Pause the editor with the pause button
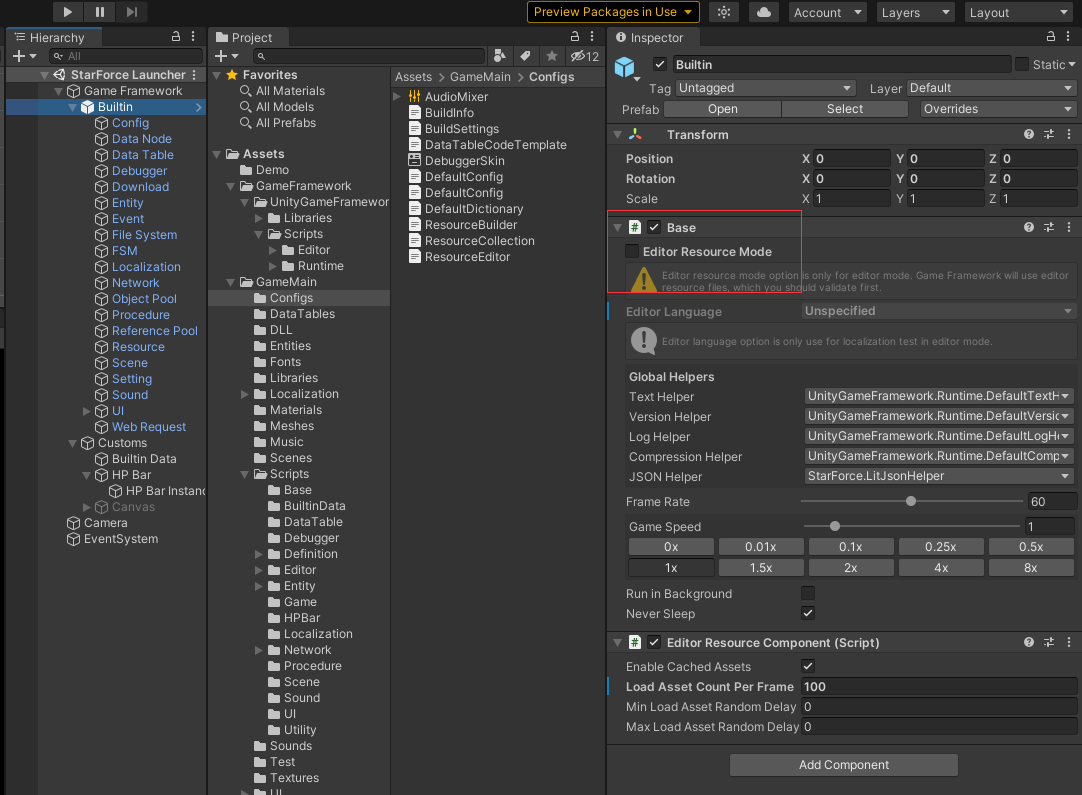 99,12
